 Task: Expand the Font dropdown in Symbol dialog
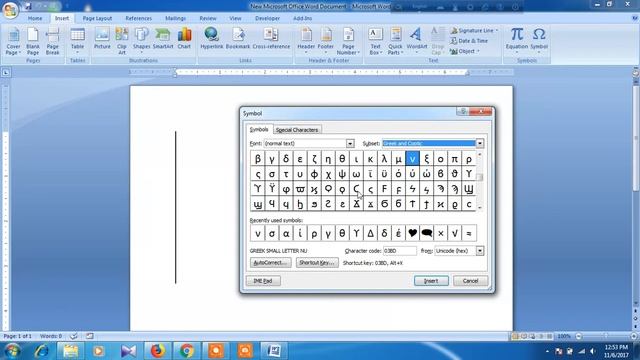[x=350, y=143]
